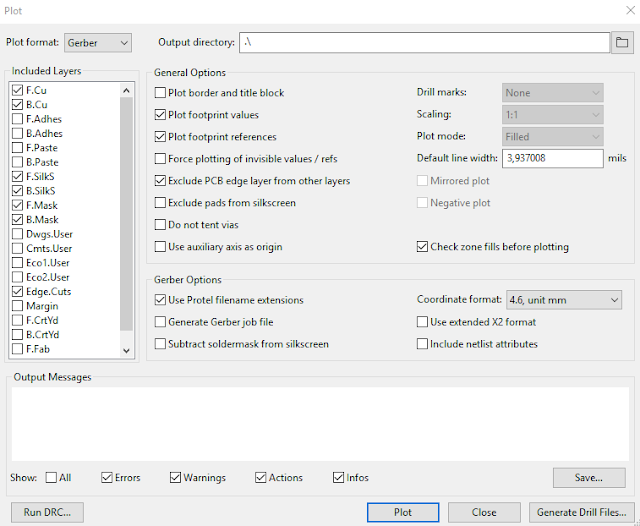Click the Output Messages text area
The width and height of the screenshot is (640, 526).
(320, 424)
